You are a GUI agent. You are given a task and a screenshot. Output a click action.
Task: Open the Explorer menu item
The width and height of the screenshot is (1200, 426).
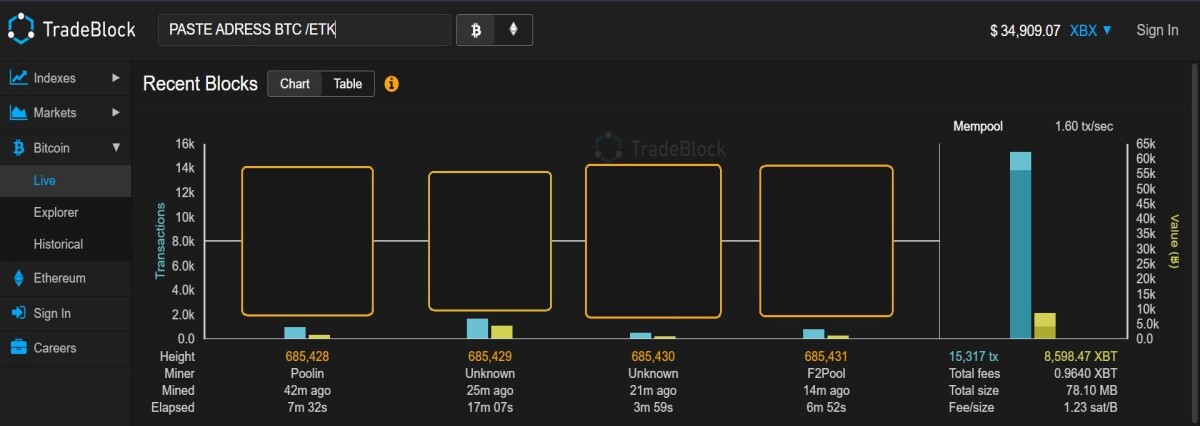coord(56,212)
